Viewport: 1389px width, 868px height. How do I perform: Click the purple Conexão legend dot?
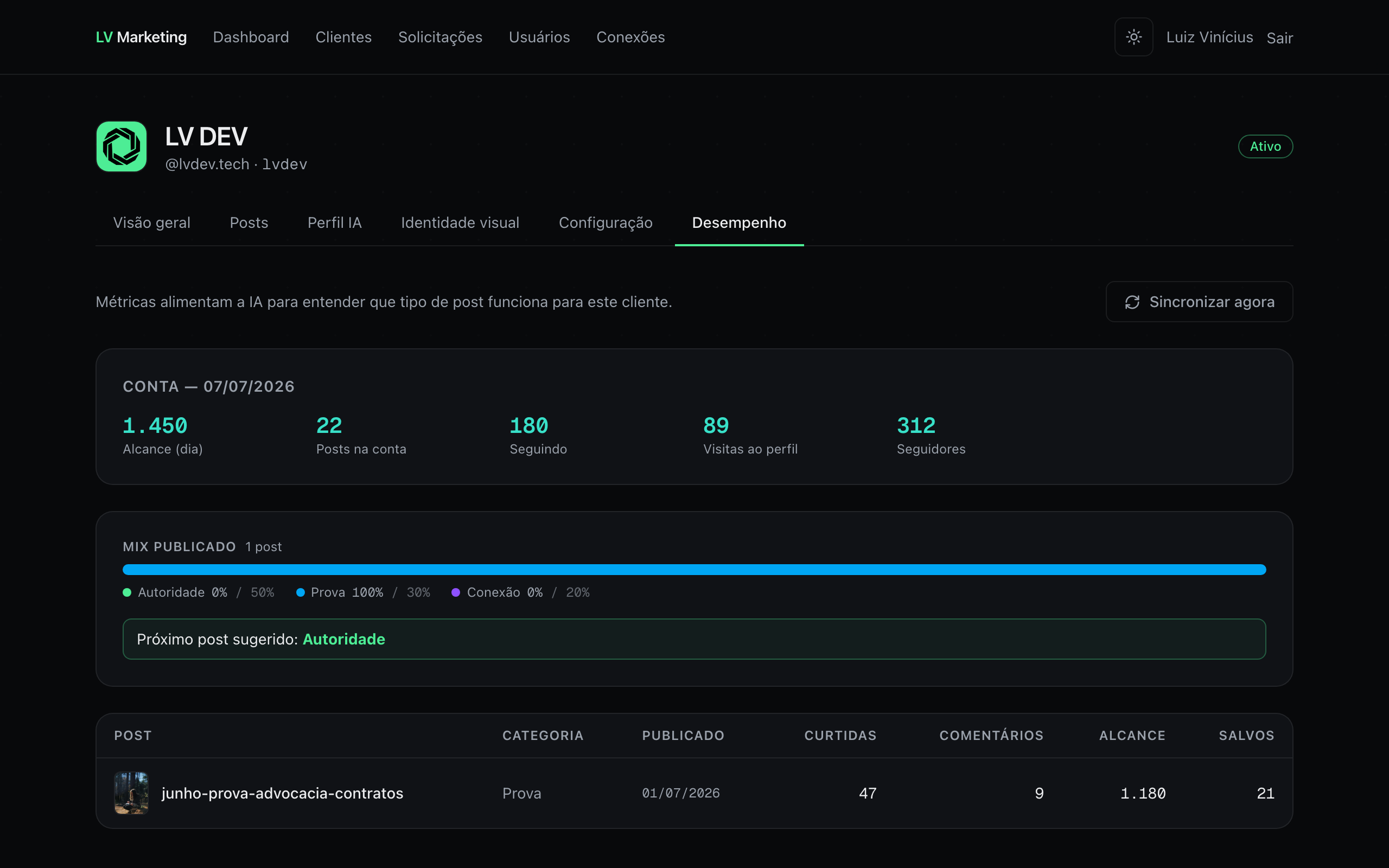[456, 592]
